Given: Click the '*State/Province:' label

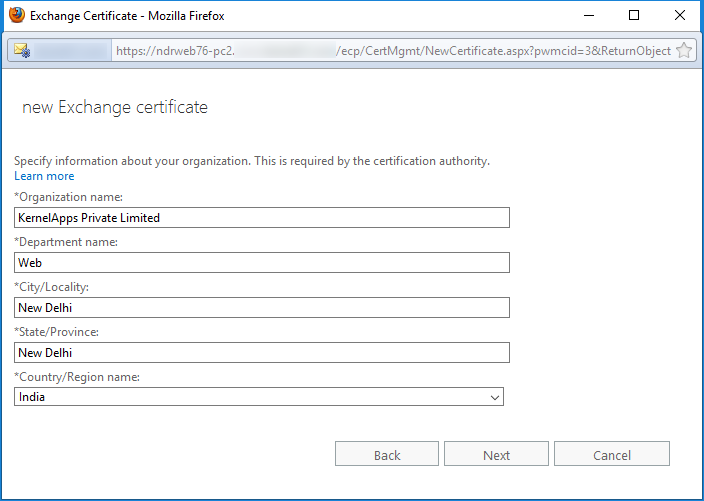Looking at the screenshot, I should tap(57, 332).
